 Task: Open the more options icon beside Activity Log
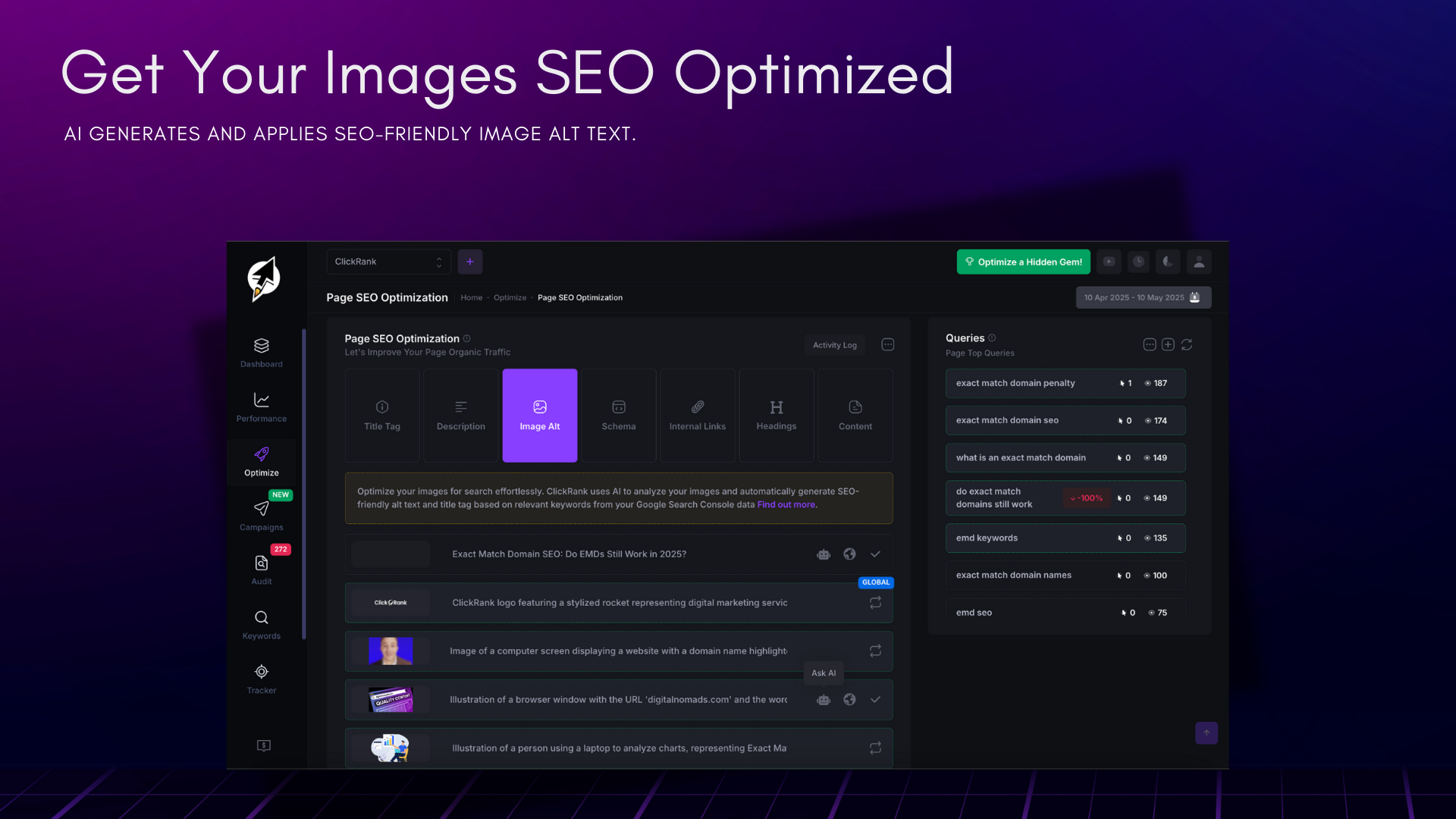pyautogui.click(x=887, y=344)
